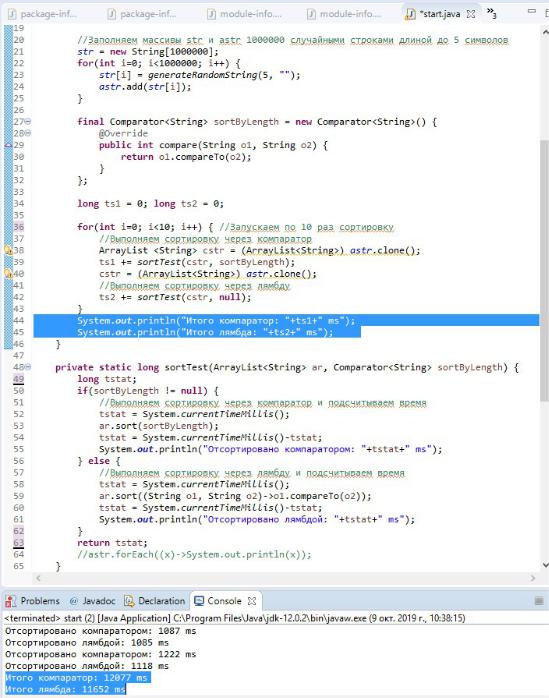Open the Javadoc view tab
This screenshot has height=698, width=549.
click(x=93, y=601)
